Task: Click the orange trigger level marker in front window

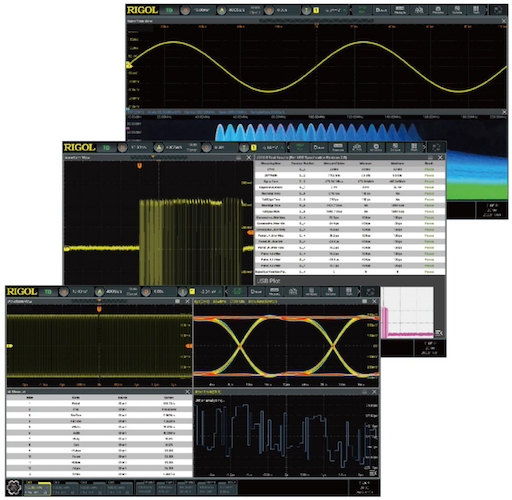Action: tap(189, 346)
